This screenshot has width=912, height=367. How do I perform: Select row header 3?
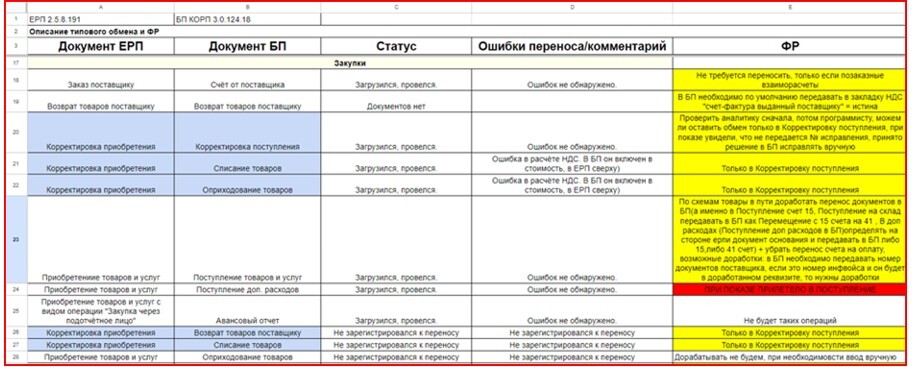tap(15, 47)
